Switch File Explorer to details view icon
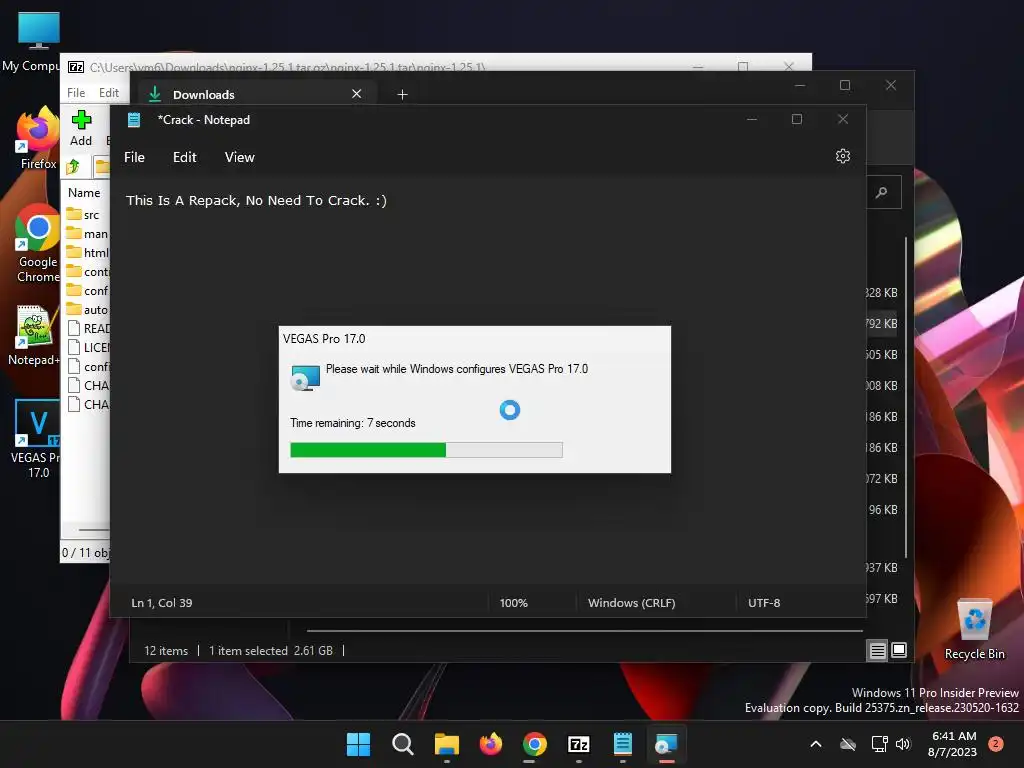 pyautogui.click(x=877, y=650)
